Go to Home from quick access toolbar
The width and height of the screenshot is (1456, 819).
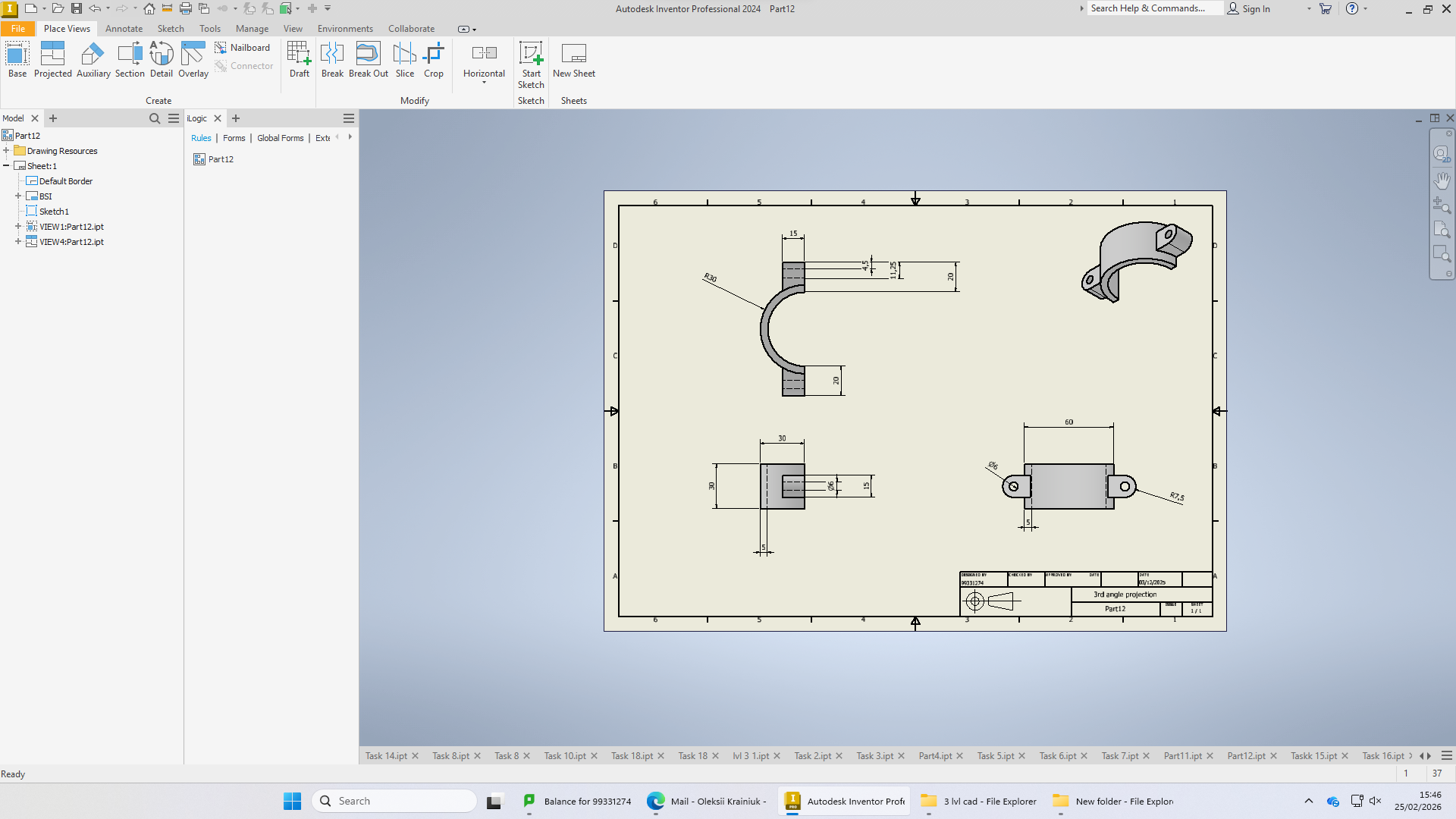pyautogui.click(x=149, y=8)
